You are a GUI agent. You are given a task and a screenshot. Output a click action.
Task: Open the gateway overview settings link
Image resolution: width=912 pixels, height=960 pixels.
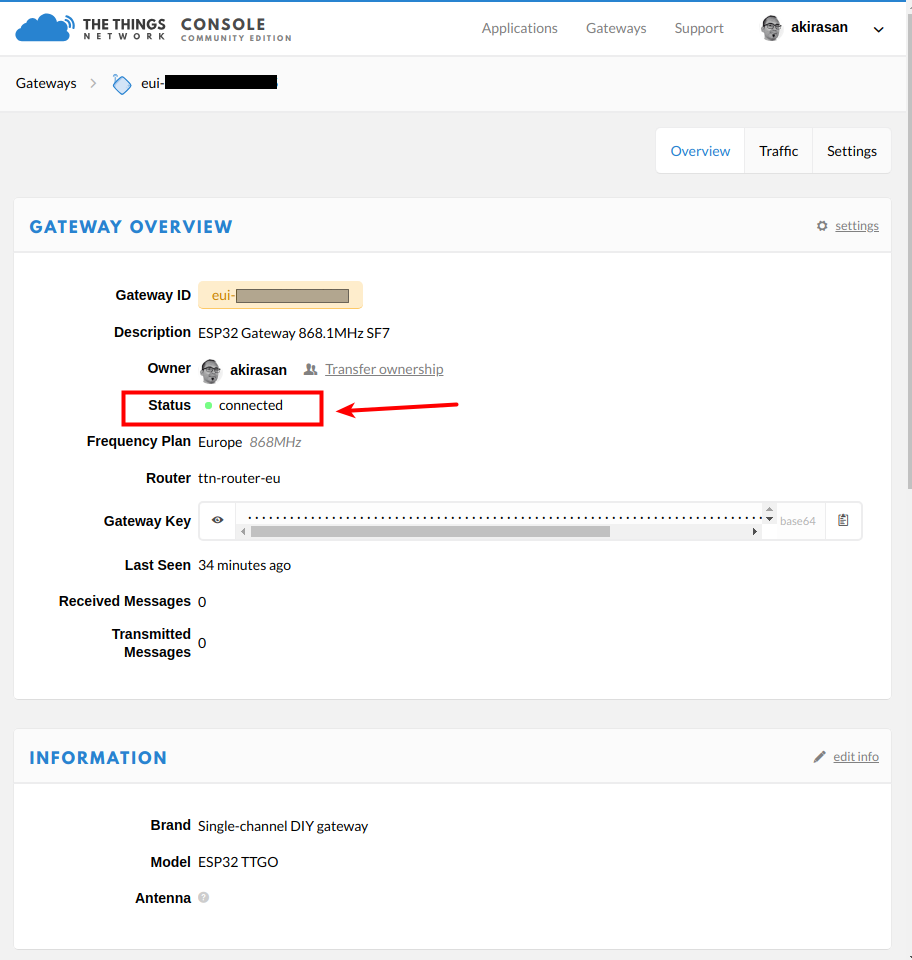coord(857,226)
